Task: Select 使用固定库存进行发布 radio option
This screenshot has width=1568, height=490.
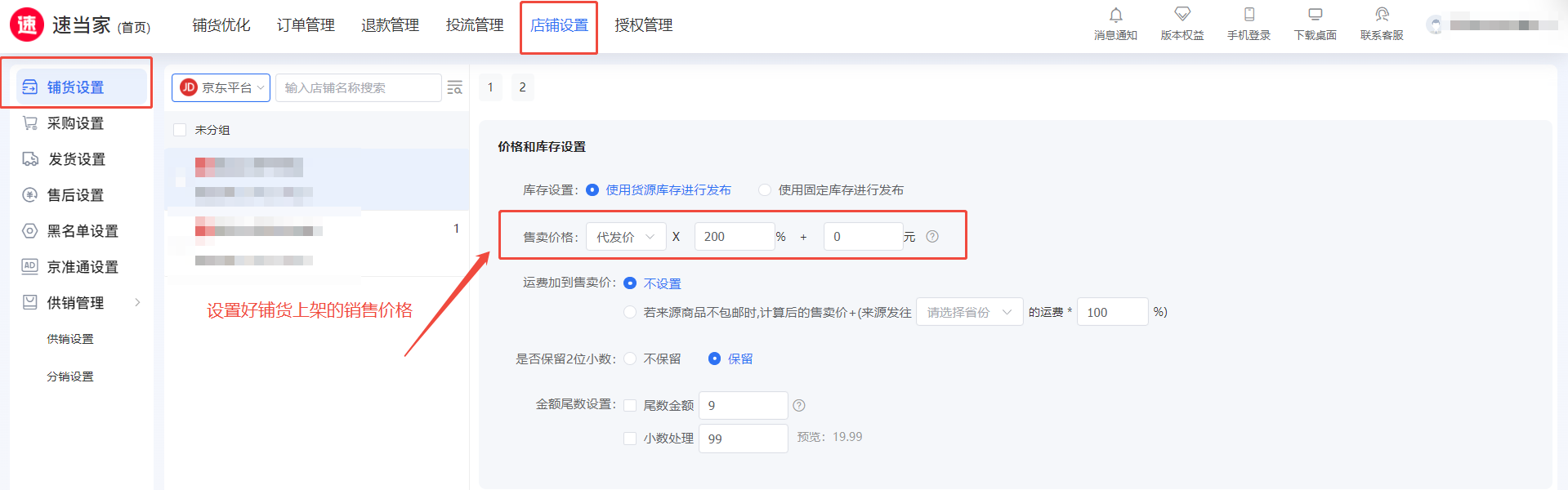Action: click(x=765, y=190)
